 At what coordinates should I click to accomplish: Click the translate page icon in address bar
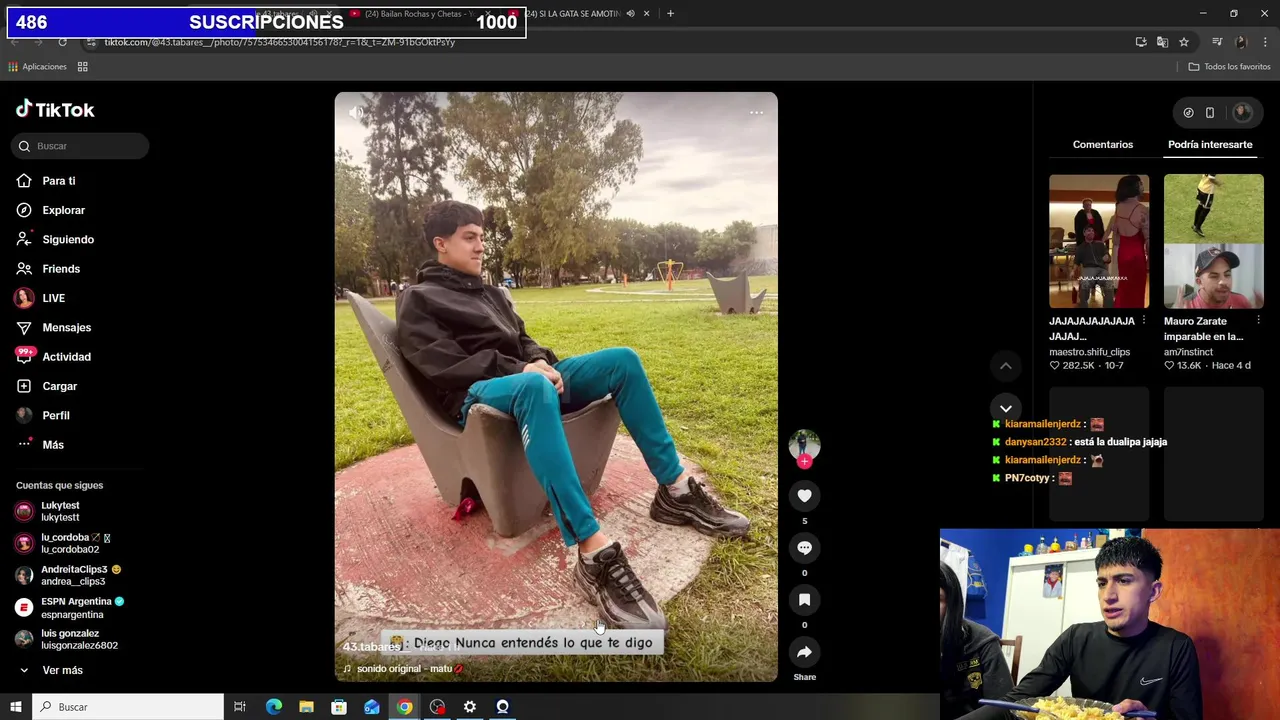coord(1162,42)
